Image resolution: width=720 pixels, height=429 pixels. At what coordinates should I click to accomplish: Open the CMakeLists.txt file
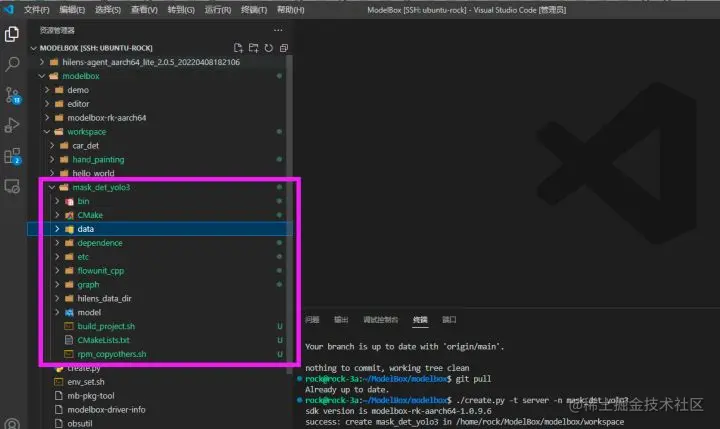pyautogui.click(x=103, y=340)
